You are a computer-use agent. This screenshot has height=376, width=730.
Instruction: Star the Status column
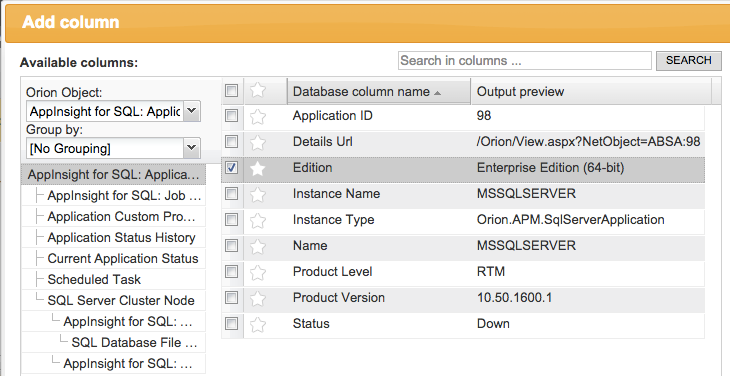point(257,325)
